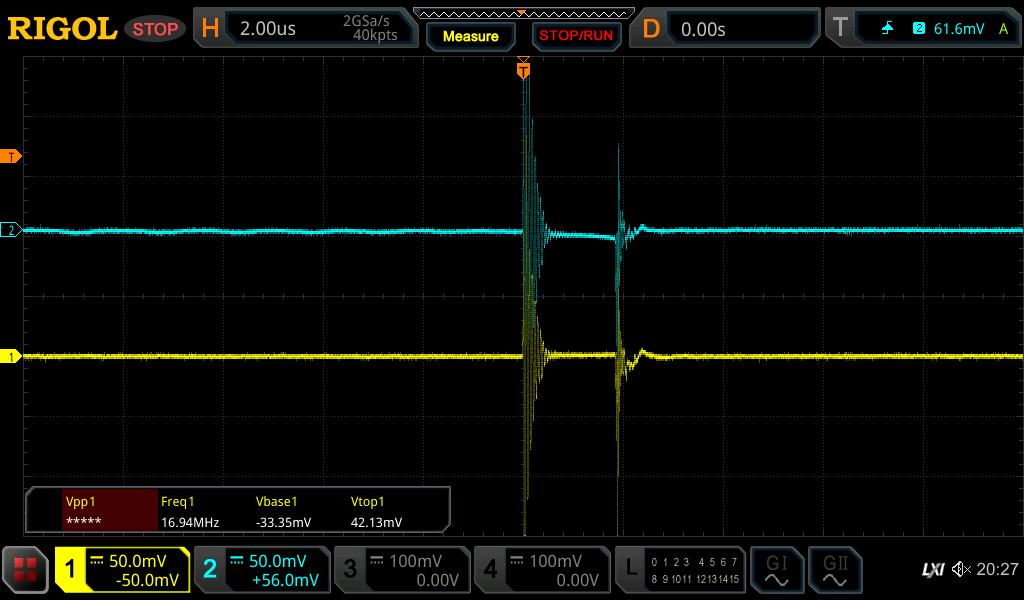
Task: Toggle channel 2 with +56.0mV offset
Action: [261, 570]
